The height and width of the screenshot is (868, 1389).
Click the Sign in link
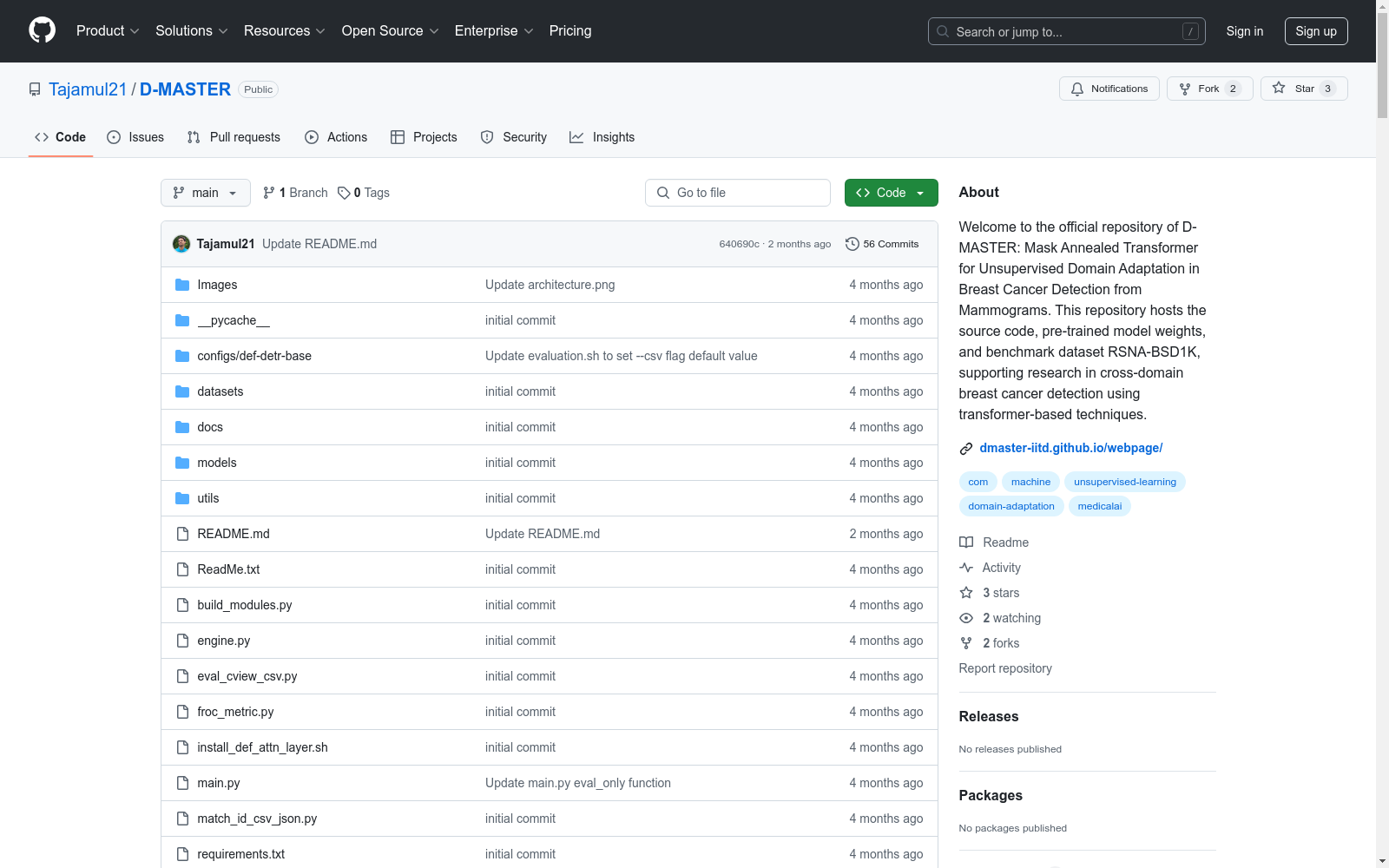[1244, 31]
